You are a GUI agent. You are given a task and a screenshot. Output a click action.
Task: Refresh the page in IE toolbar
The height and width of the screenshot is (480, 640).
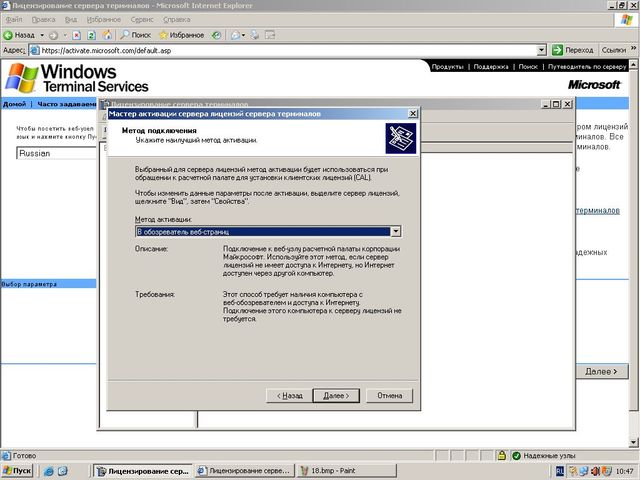(x=91, y=35)
